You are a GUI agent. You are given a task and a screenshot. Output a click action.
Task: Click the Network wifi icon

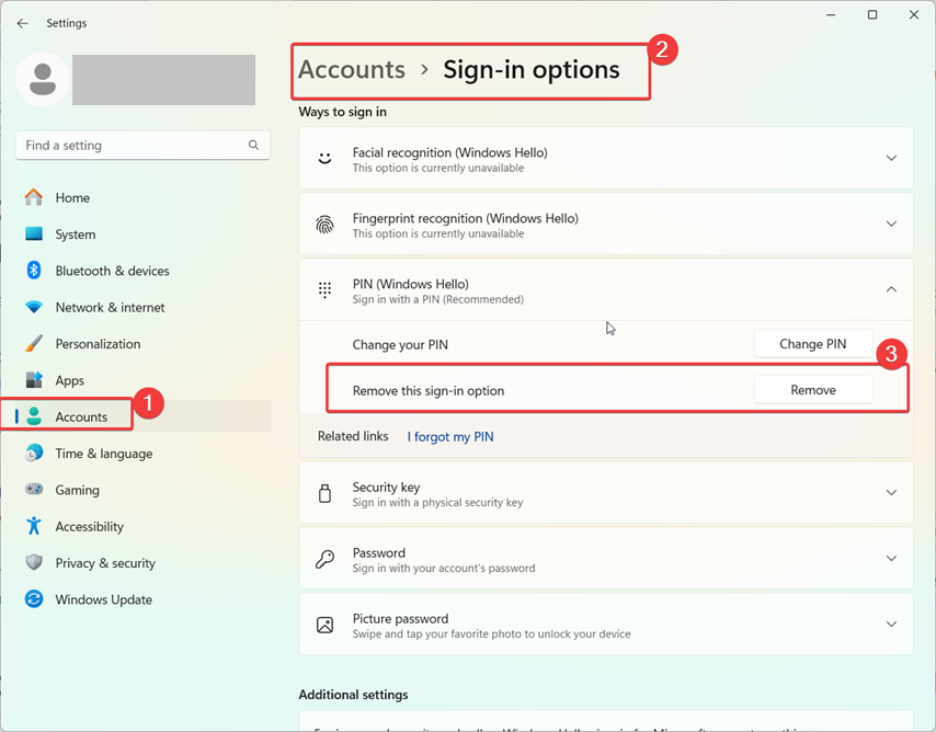[x=34, y=307]
